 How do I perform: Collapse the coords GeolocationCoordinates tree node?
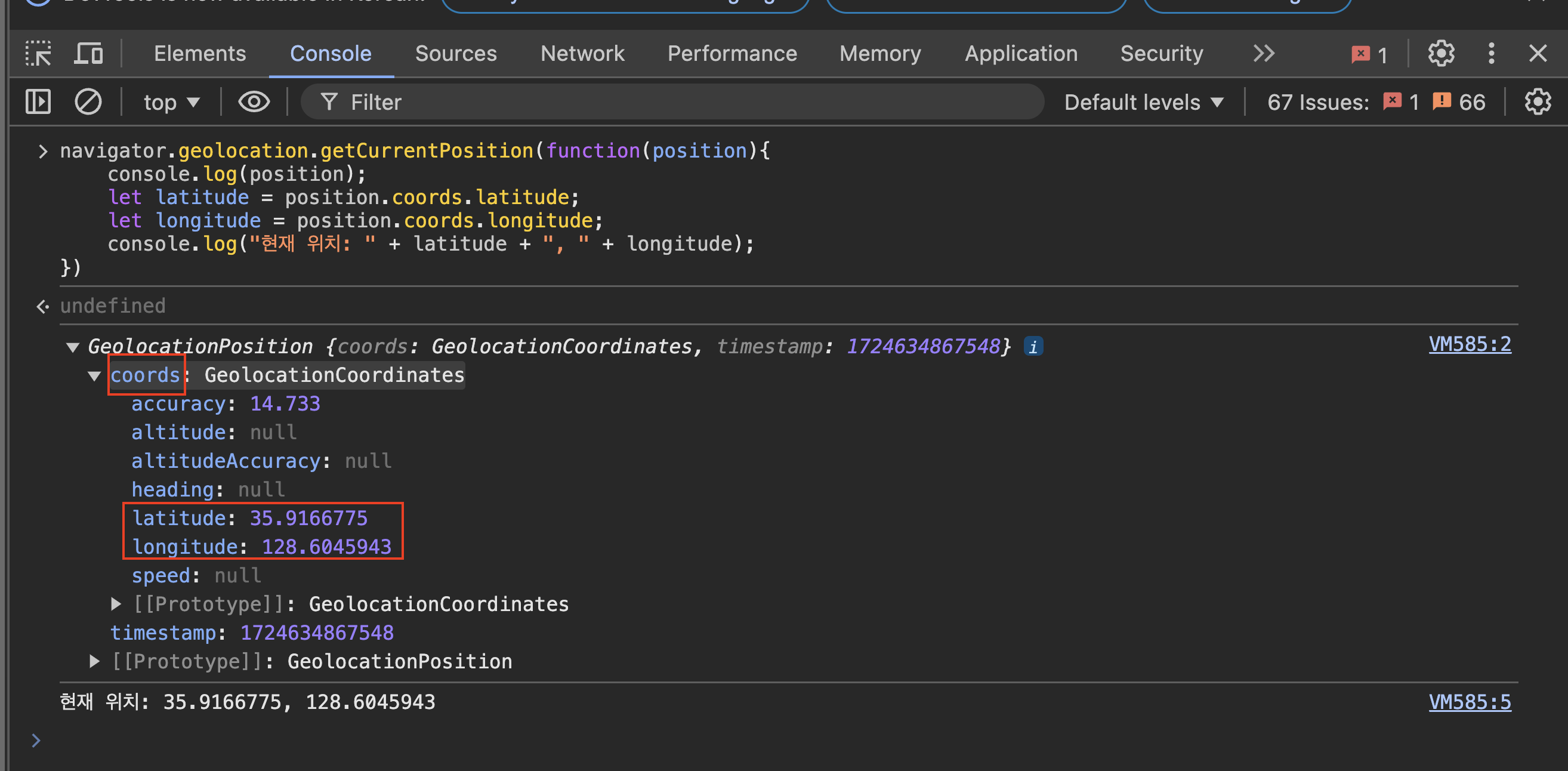pyautogui.click(x=94, y=376)
